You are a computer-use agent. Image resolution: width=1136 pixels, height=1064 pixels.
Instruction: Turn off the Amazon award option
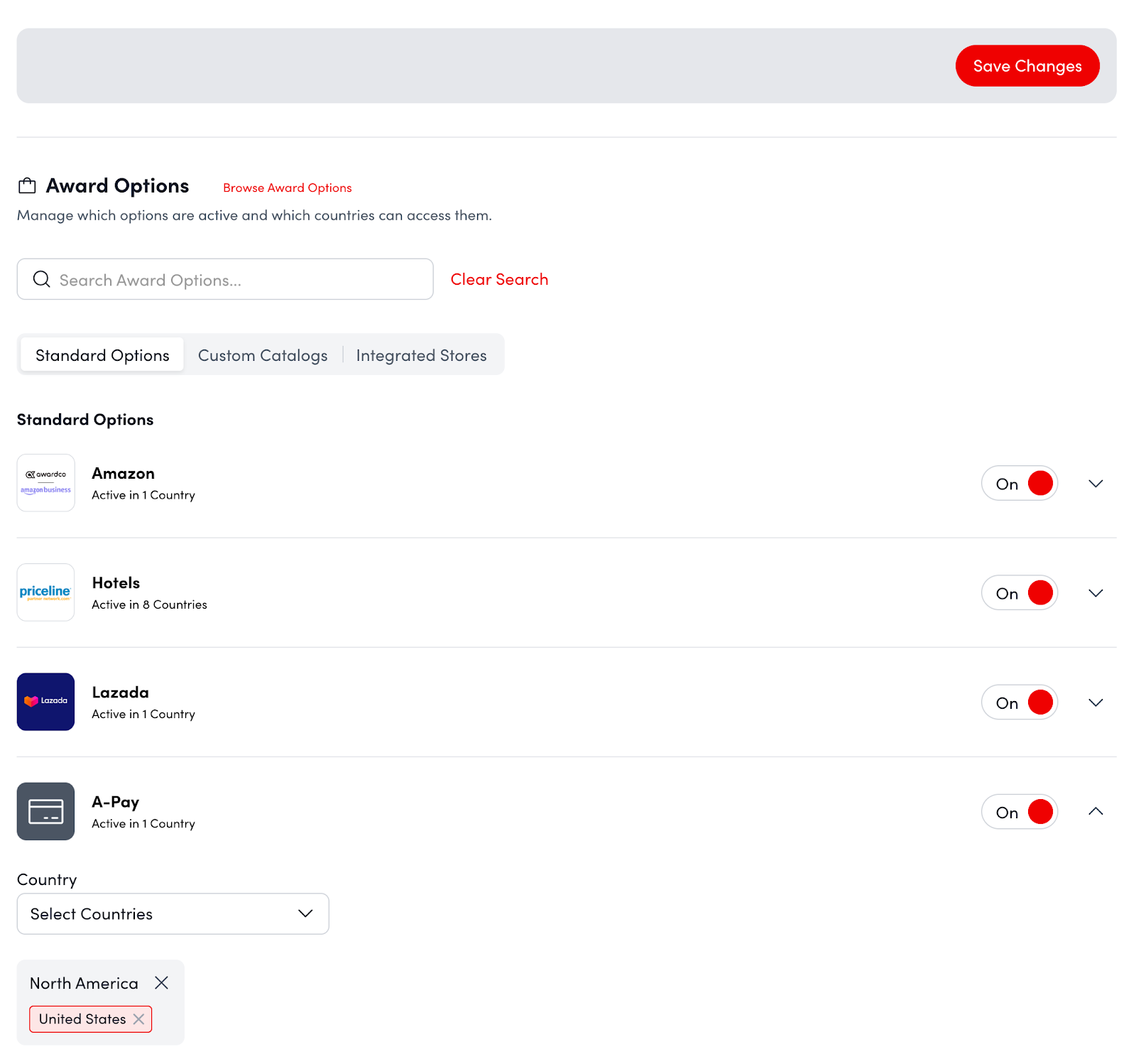pyautogui.click(x=1020, y=484)
